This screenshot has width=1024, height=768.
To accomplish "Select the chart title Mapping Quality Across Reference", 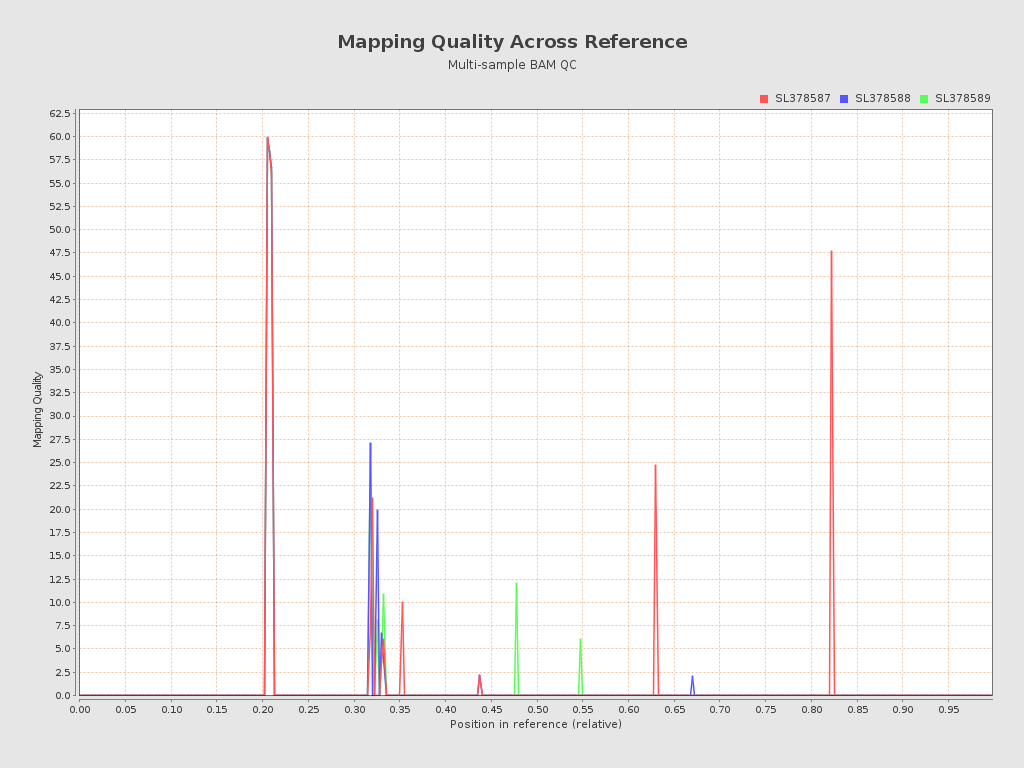I will 512,42.
